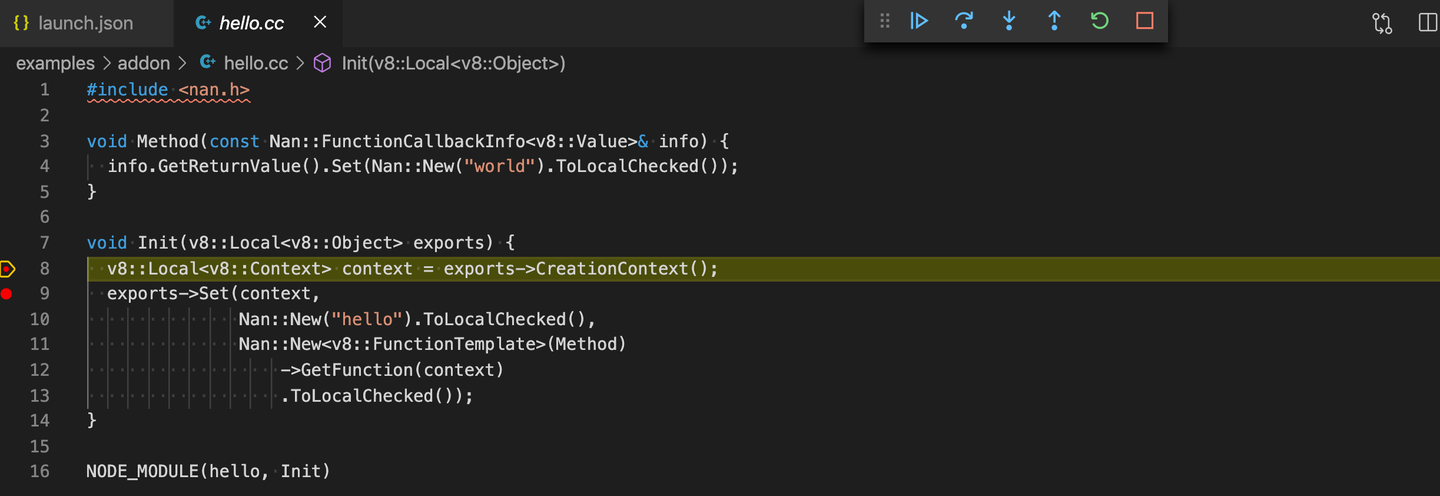Step out of the current function
The height and width of the screenshot is (496, 1440).
point(1054,21)
